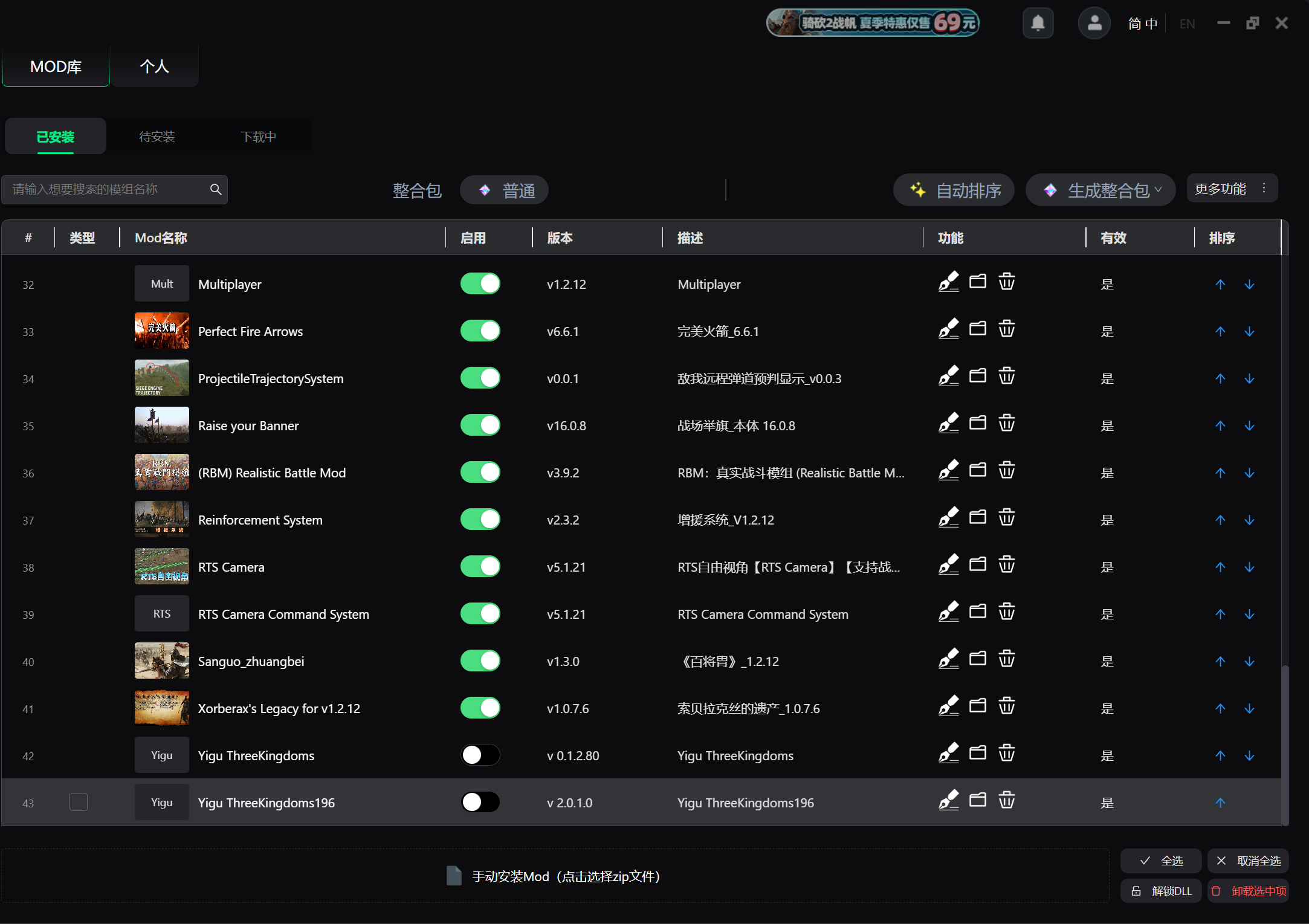Select Sanguo_zhuangbei mod name

(251, 661)
